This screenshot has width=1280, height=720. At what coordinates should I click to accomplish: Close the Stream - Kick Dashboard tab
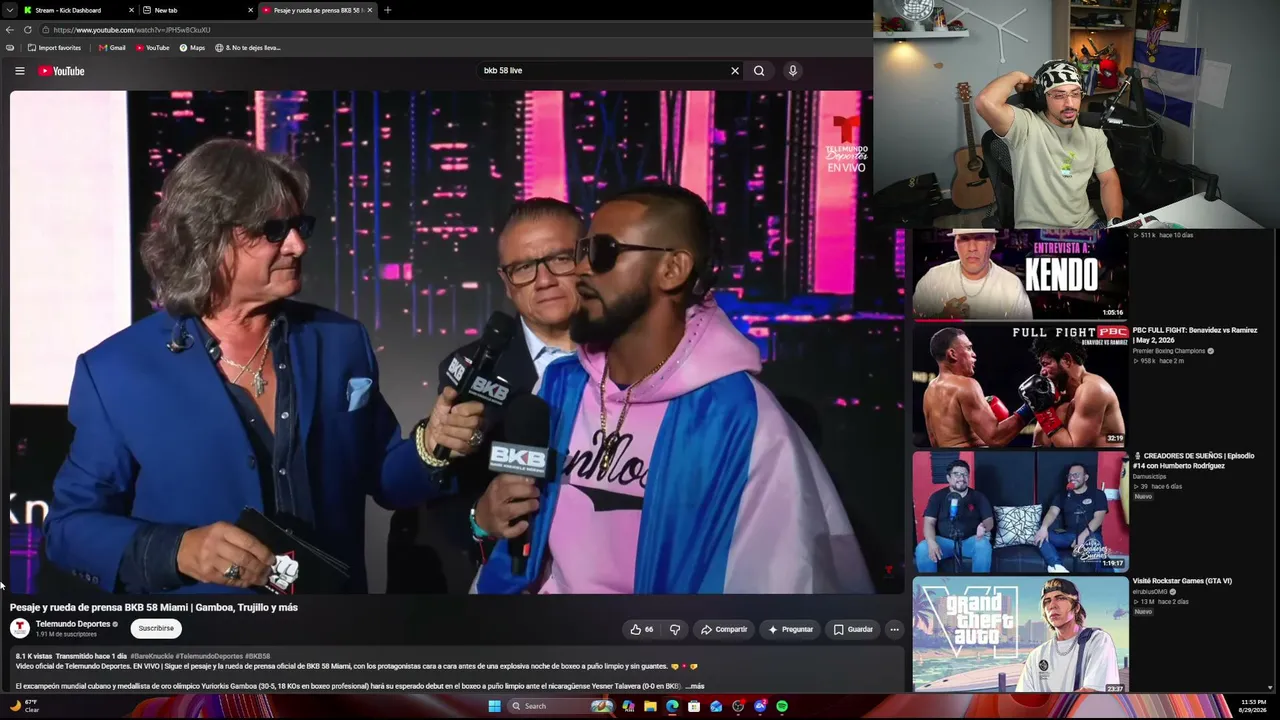click(x=131, y=10)
